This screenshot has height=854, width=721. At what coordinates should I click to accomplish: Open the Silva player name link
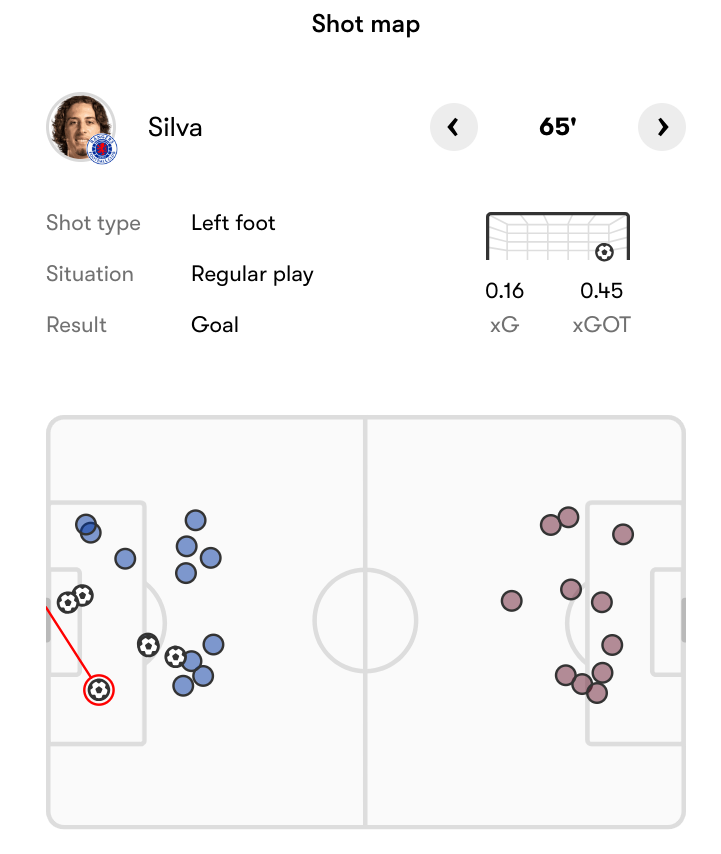[x=175, y=127]
